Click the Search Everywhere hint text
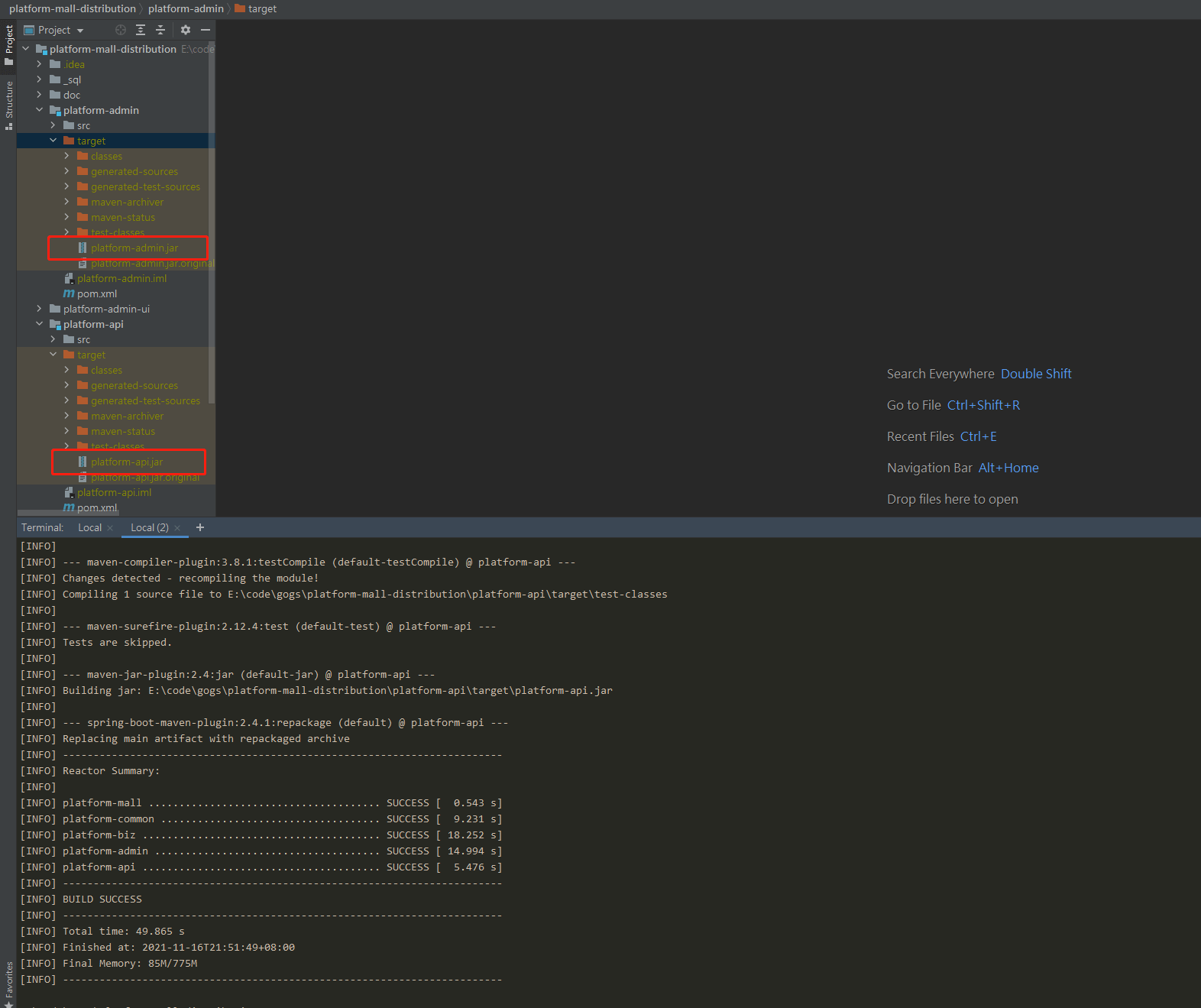Image resolution: width=1201 pixels, height=1008 pixels. click(x=940, y=374)
